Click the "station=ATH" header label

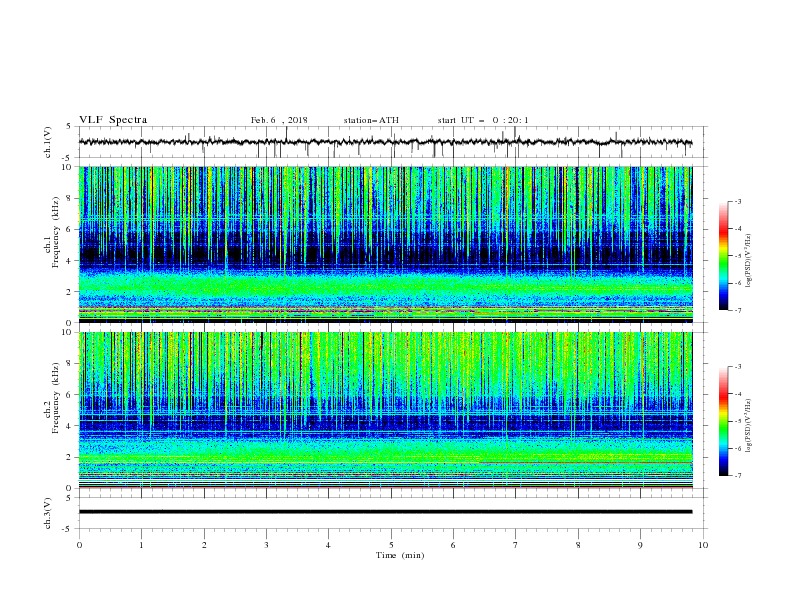point(371,120)
